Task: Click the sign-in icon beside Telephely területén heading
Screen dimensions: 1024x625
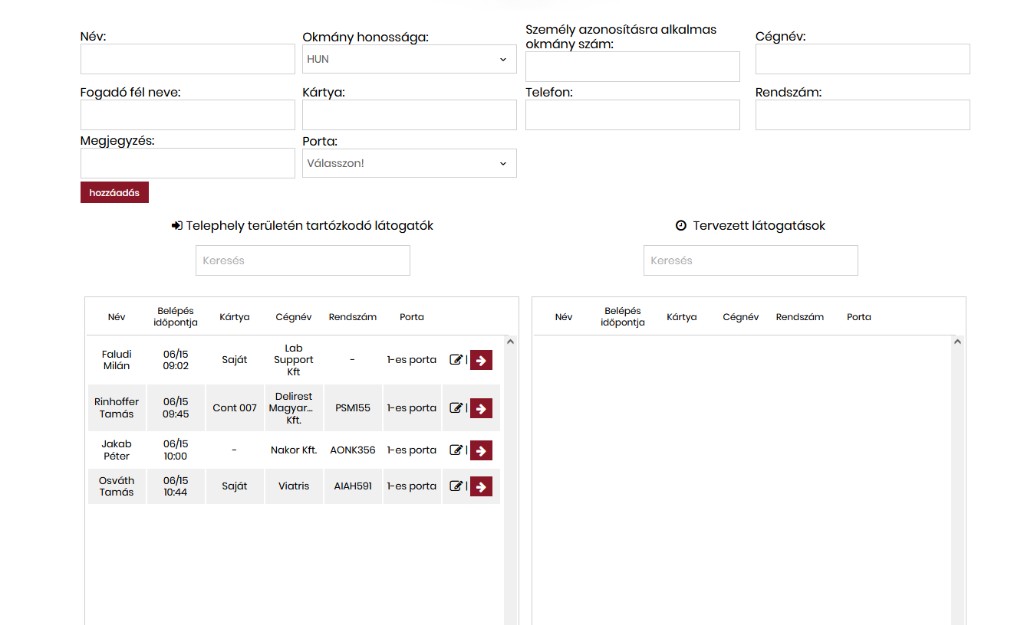Action: 177,225
